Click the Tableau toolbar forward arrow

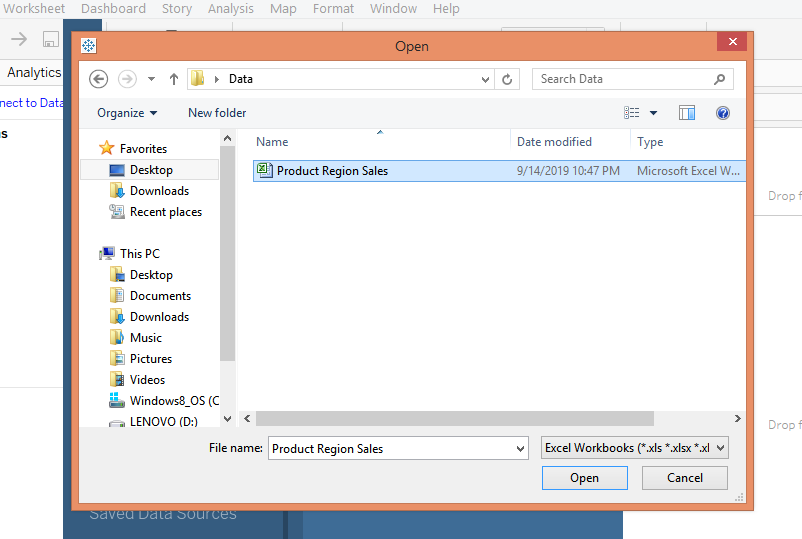pyautogui.click(x=19, y=39)
